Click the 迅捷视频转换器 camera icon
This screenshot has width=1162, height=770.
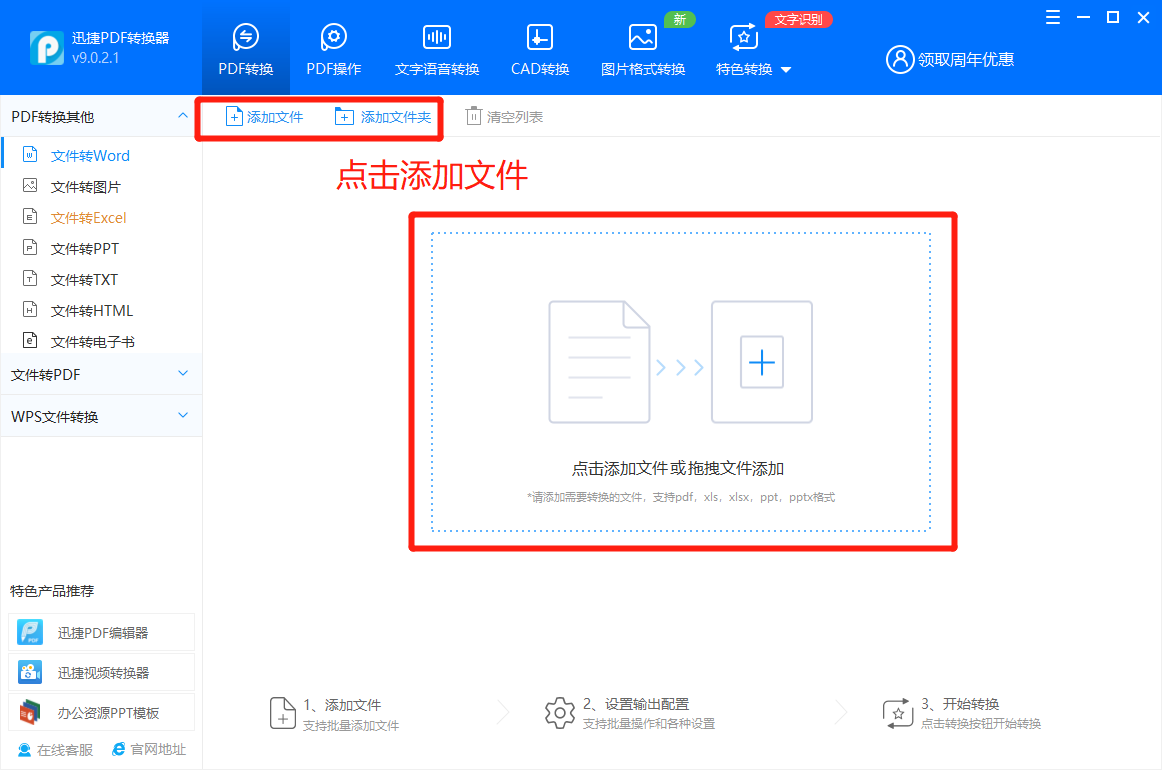pyautogui.click(x=30, y=672)
